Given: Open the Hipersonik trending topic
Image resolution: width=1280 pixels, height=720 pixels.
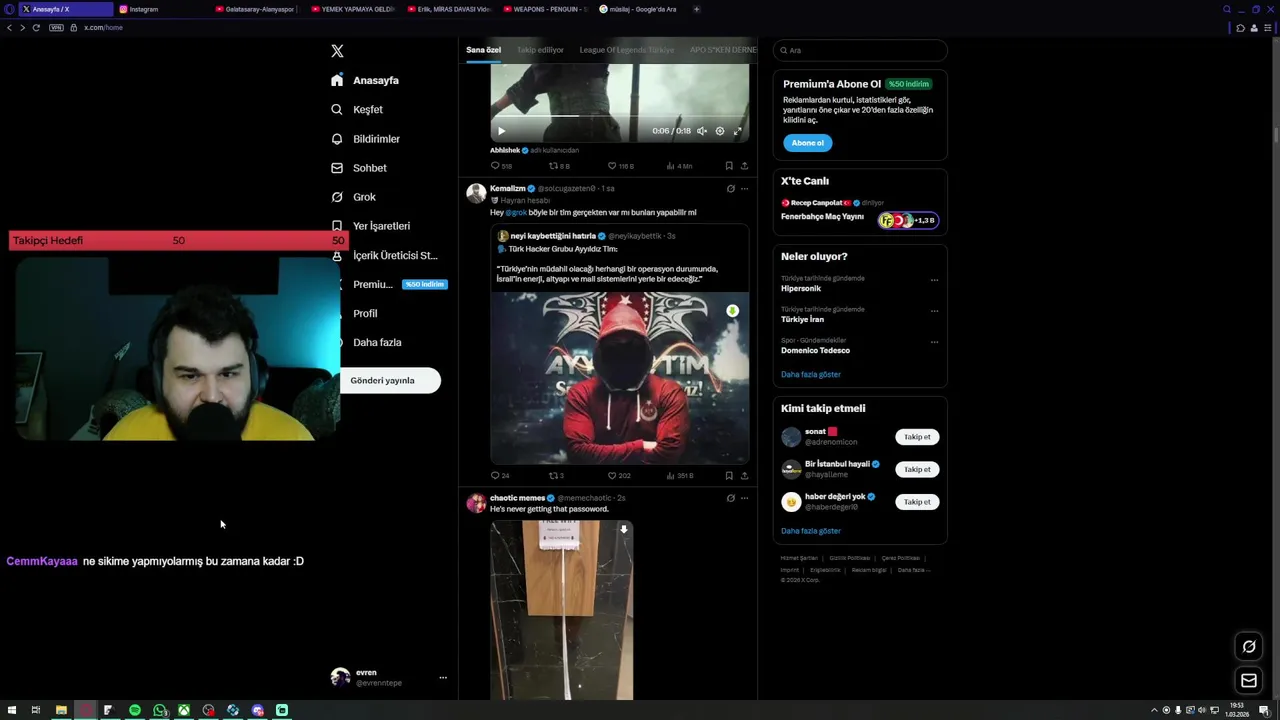Looking at the screenshot, I should 802,288.
